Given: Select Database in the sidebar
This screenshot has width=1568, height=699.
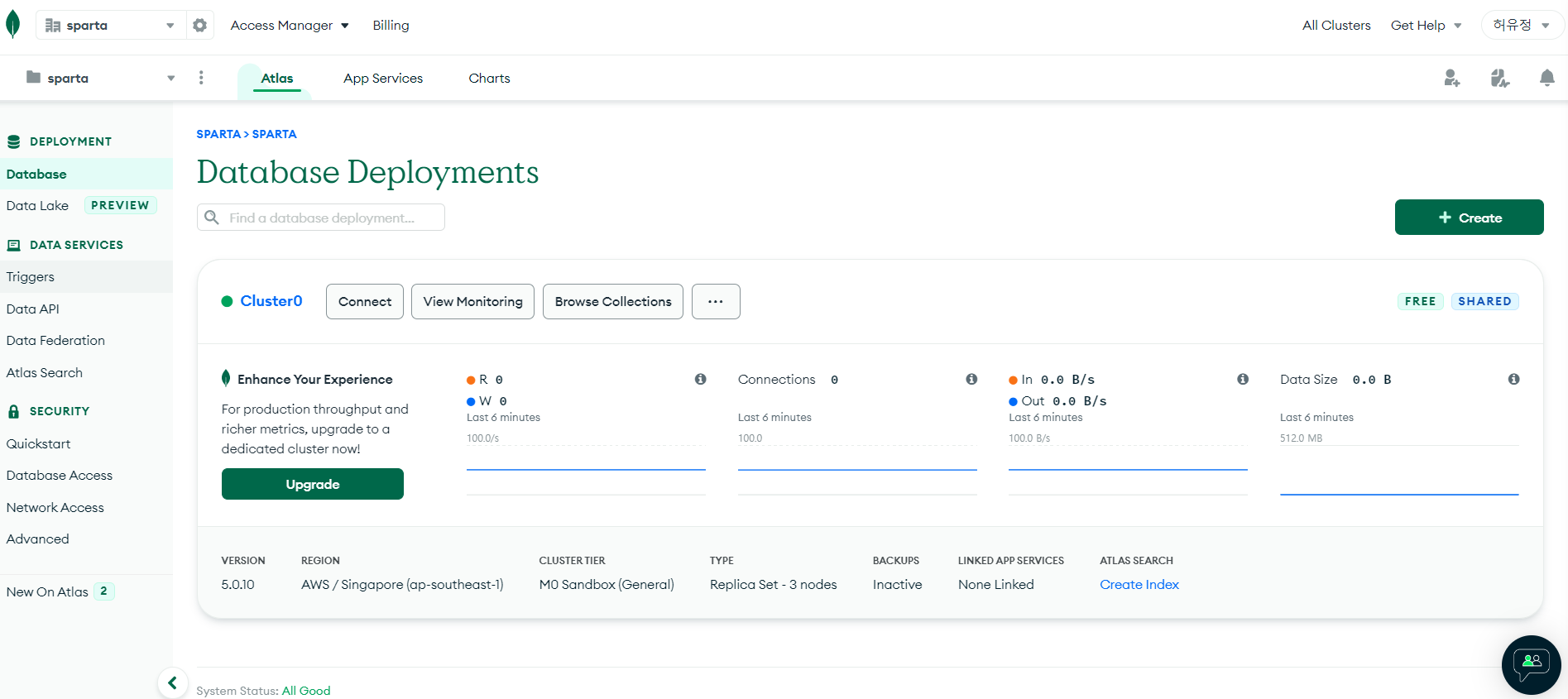Looking at the screenshot, I should tap(86, 174).
